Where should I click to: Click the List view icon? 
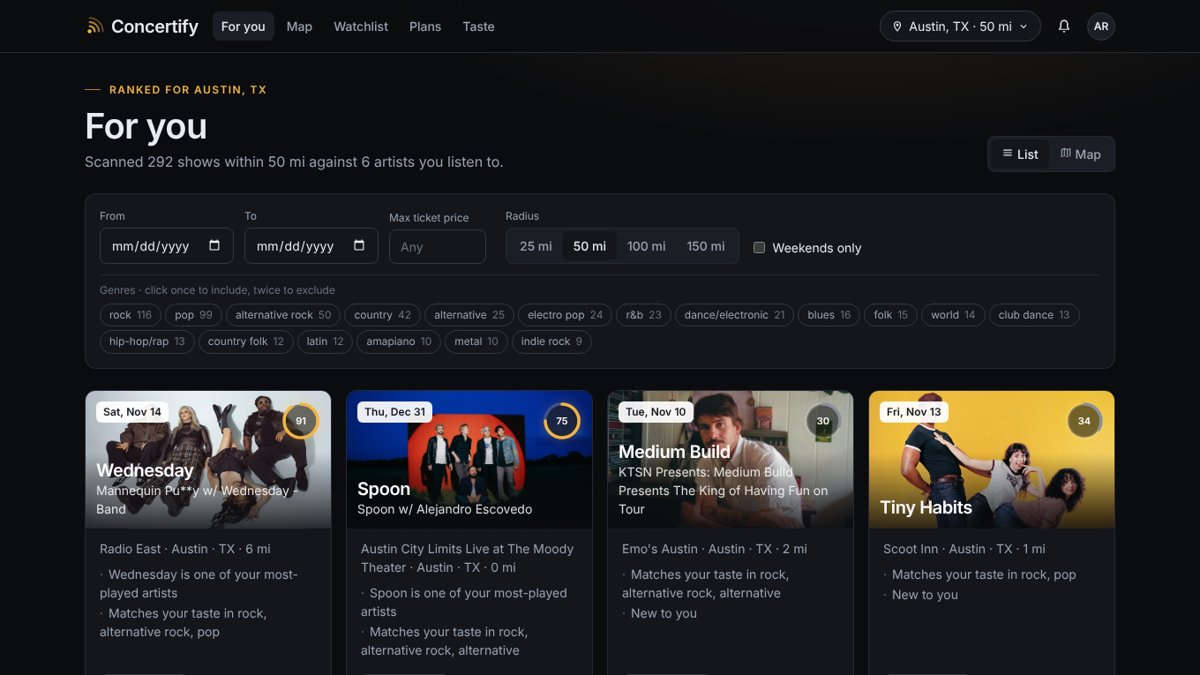tap(1007, 153)
